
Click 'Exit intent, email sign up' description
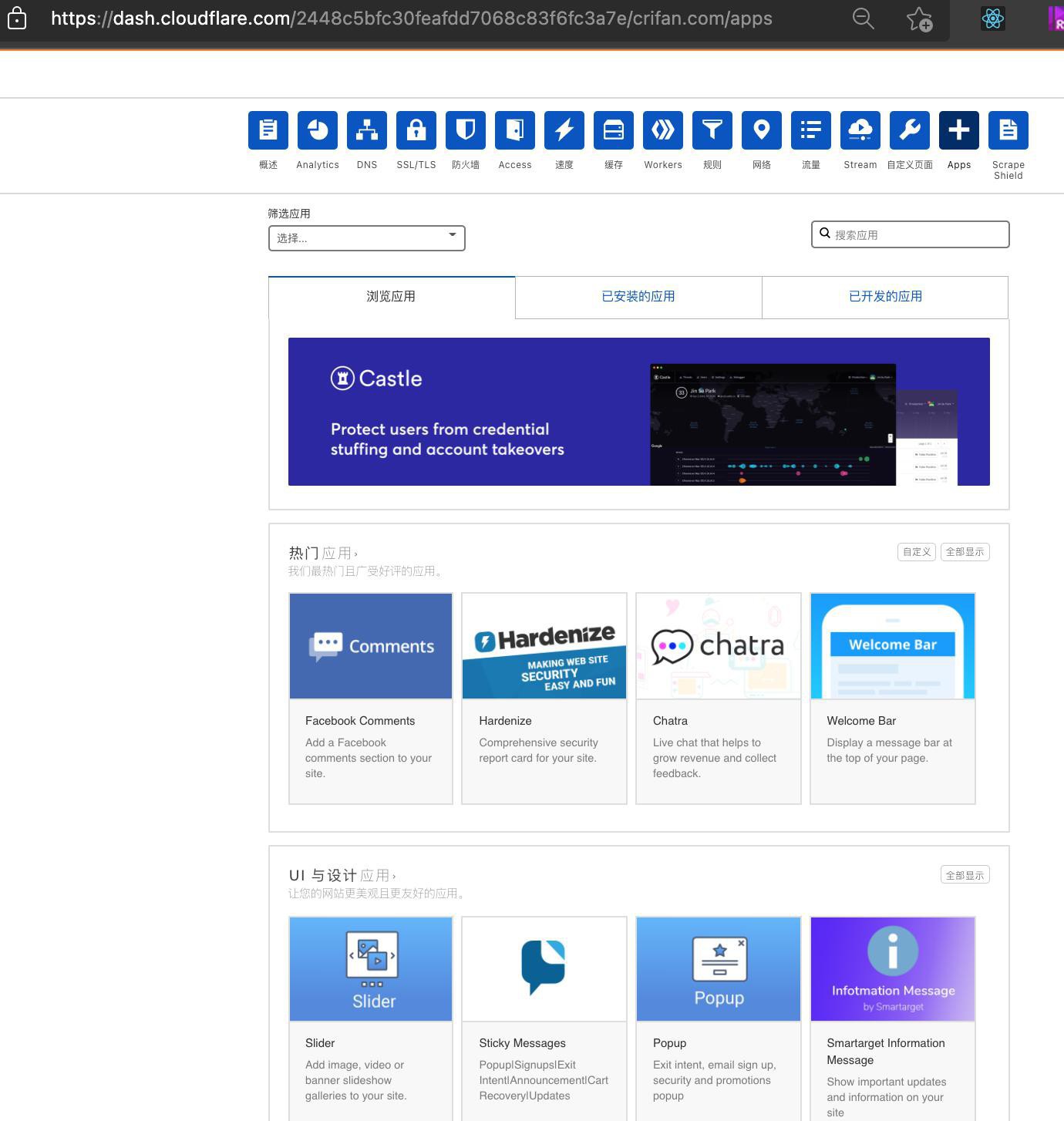714,1080
